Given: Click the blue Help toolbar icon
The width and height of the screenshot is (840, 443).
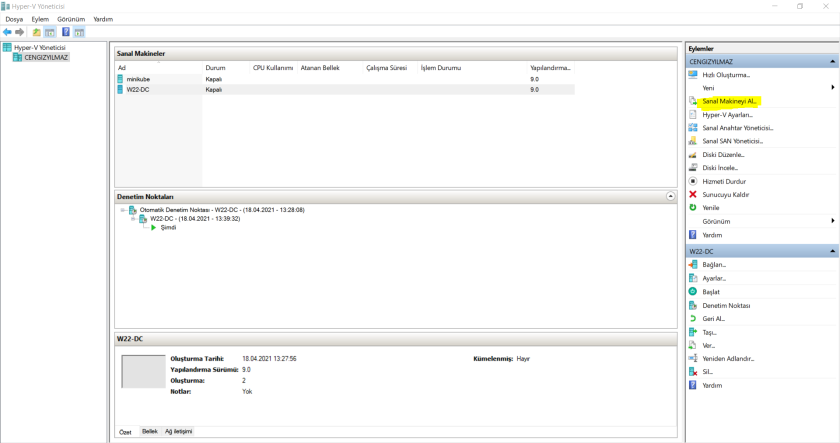Looking at the screenshot, I should [66, 32].
